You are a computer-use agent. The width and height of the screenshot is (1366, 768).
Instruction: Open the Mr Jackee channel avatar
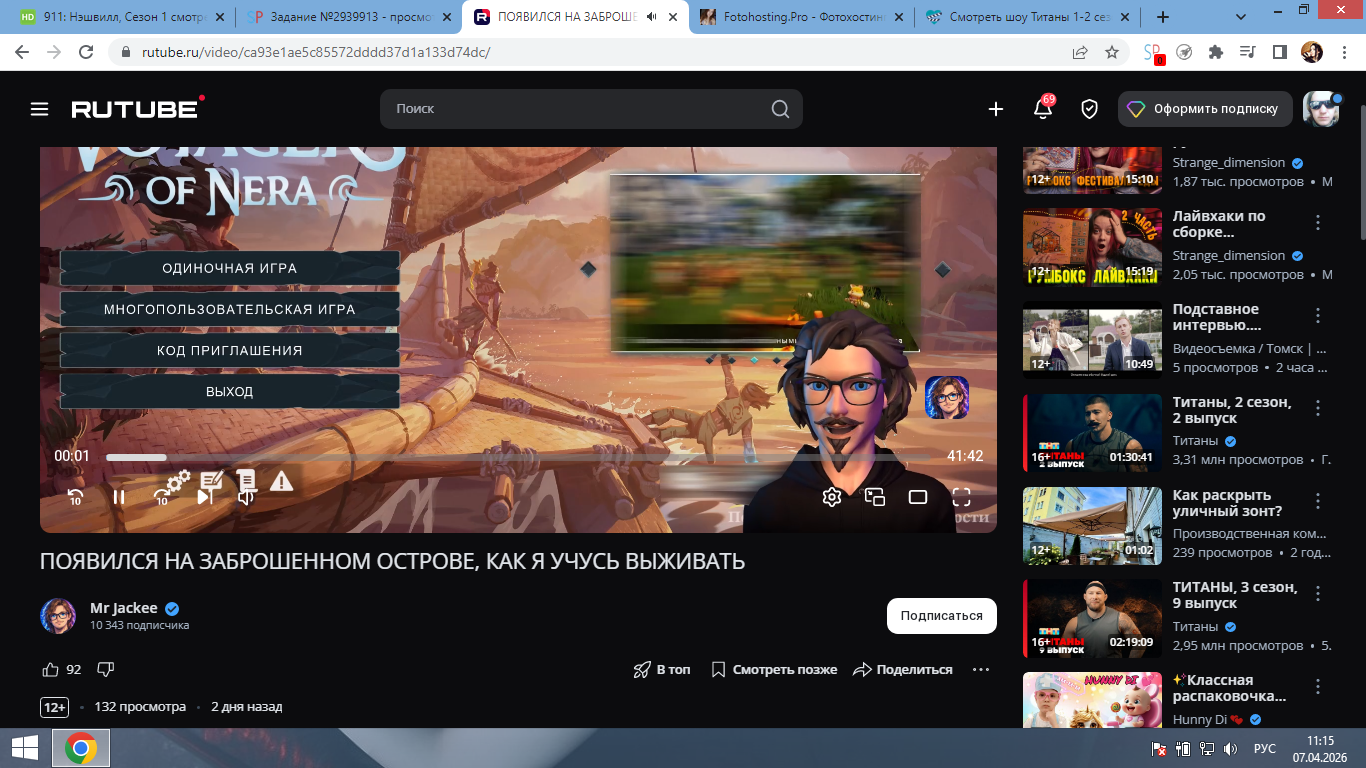pos(58,616)
